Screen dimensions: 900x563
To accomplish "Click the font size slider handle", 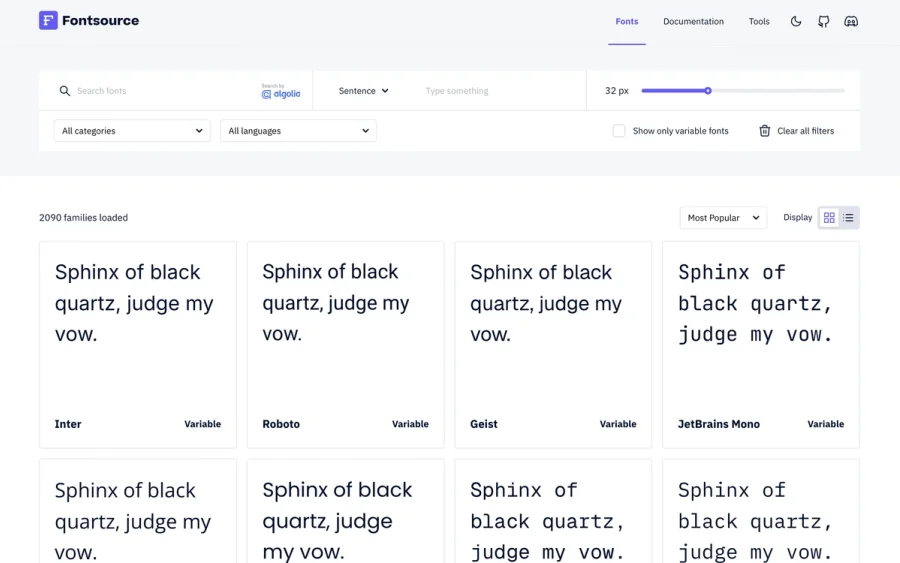I will pyautogui.click(x=708, y=91).
